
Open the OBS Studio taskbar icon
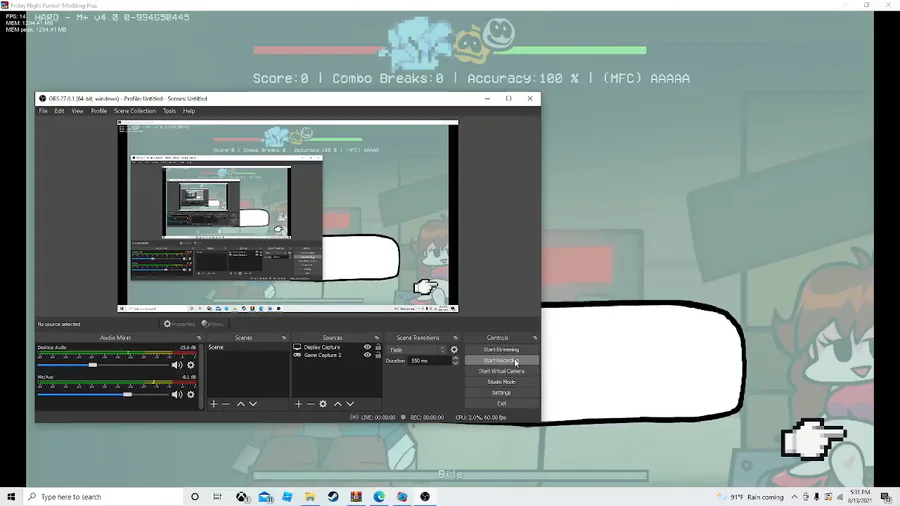point(425,497)
